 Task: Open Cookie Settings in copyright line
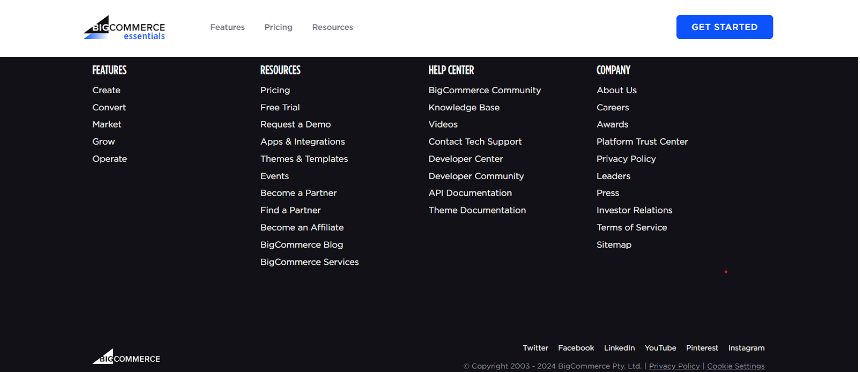[735, 366]
